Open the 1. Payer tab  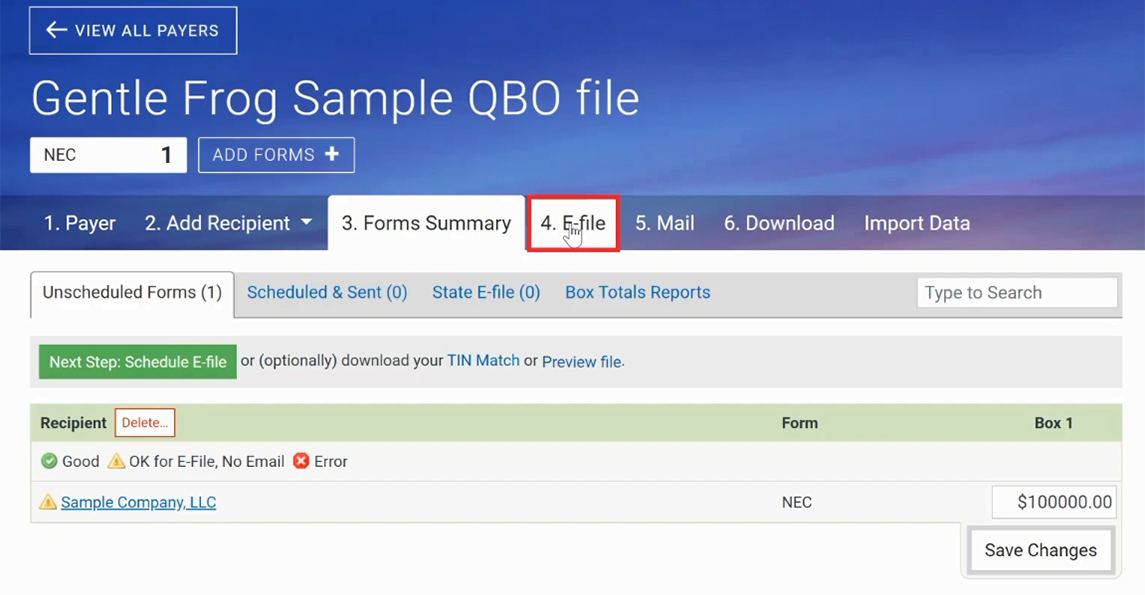80,223
